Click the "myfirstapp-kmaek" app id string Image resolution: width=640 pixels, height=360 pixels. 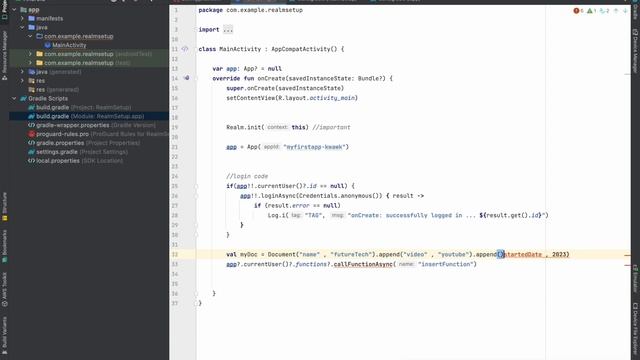pos(315,147)
